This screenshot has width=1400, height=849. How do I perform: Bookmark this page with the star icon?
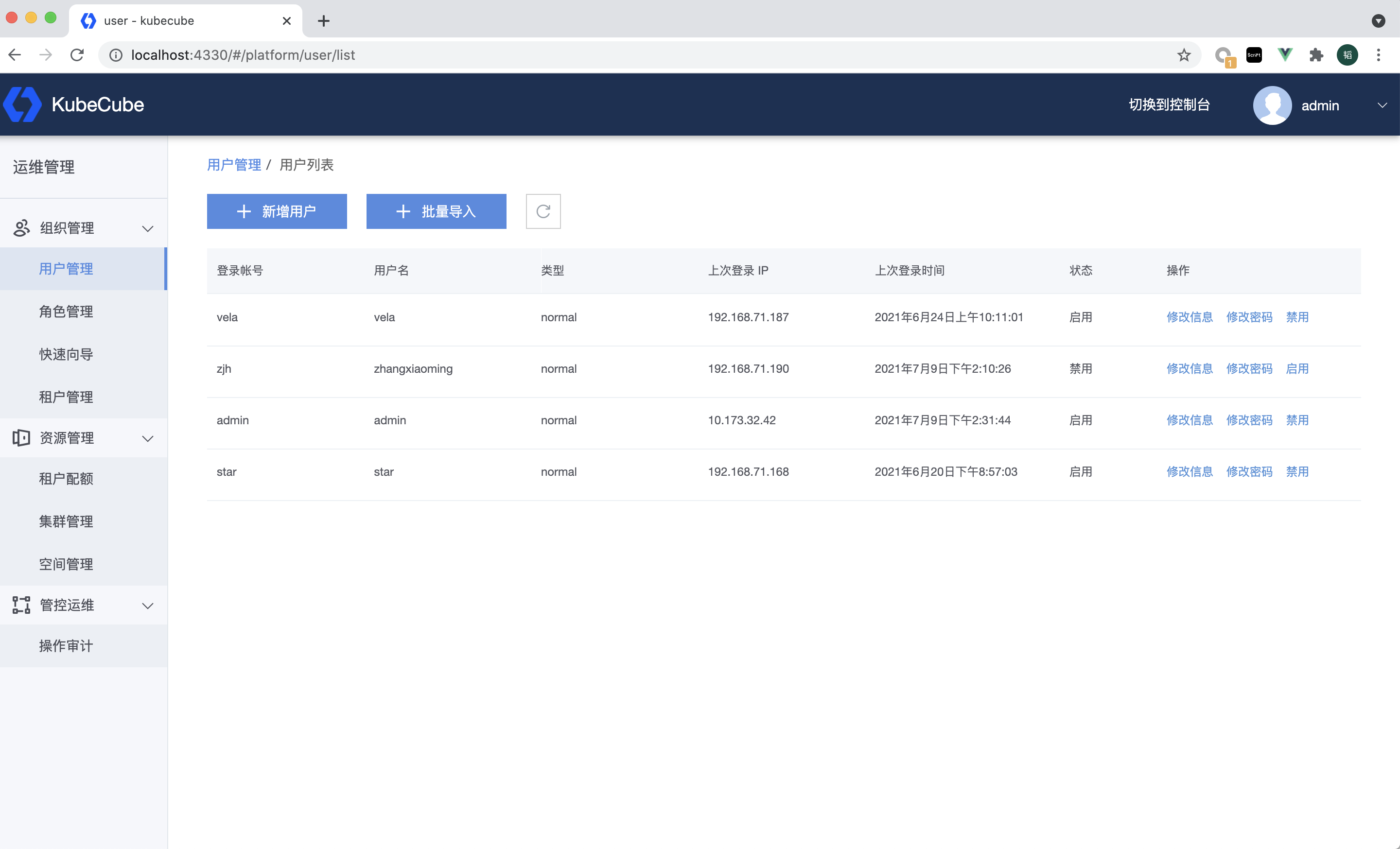(1184, 54)
